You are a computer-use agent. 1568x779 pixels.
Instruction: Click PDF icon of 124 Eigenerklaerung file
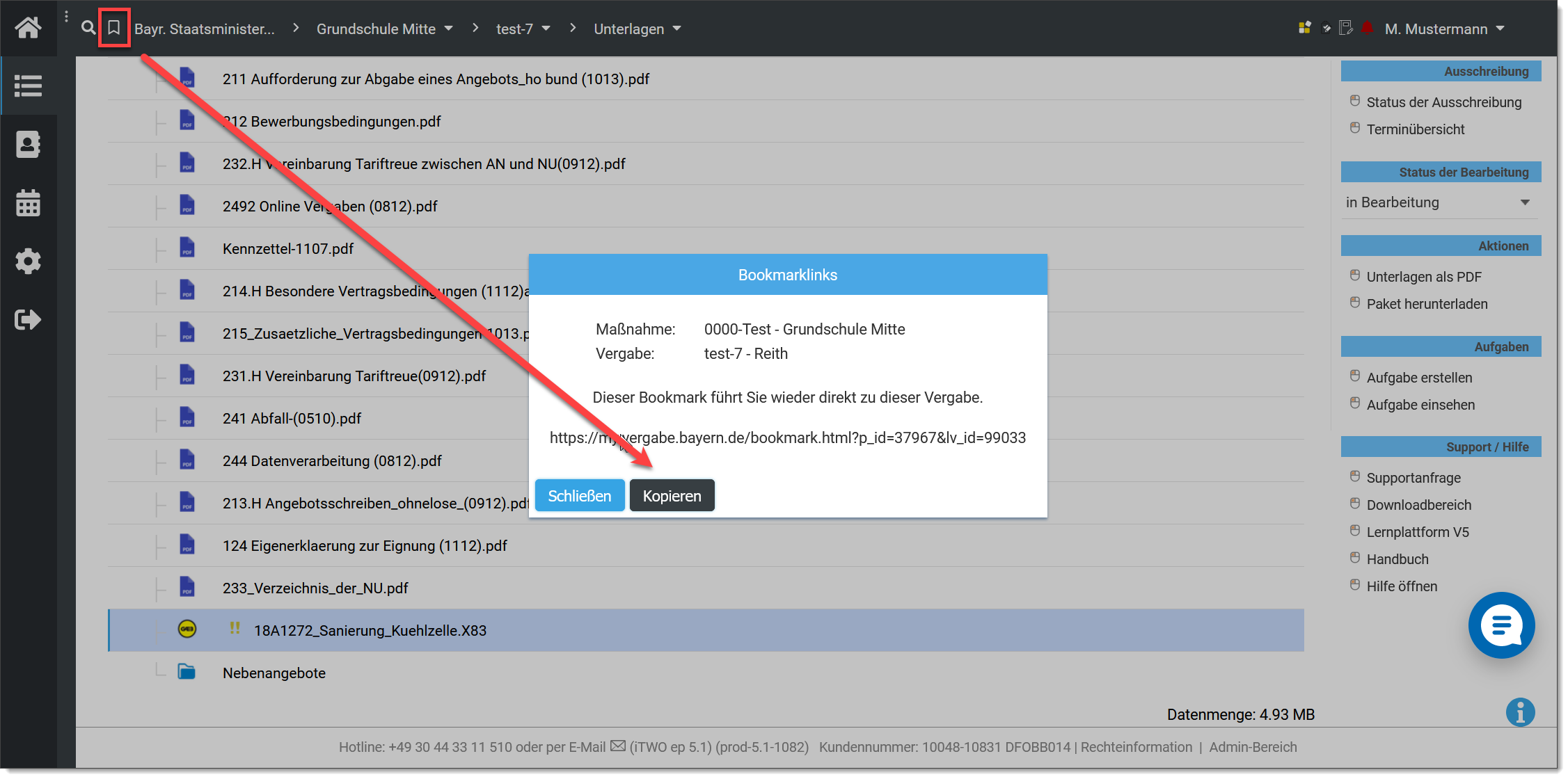point(187,544)
